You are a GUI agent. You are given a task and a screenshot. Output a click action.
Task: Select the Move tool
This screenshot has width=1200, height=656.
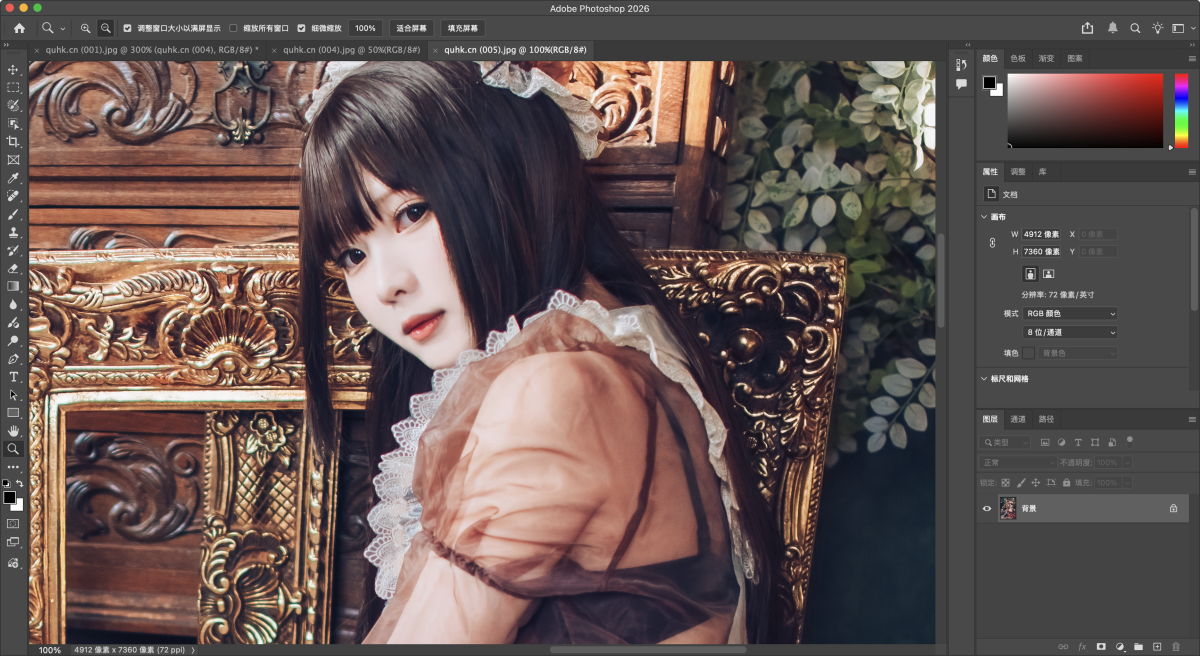point(14,70)
